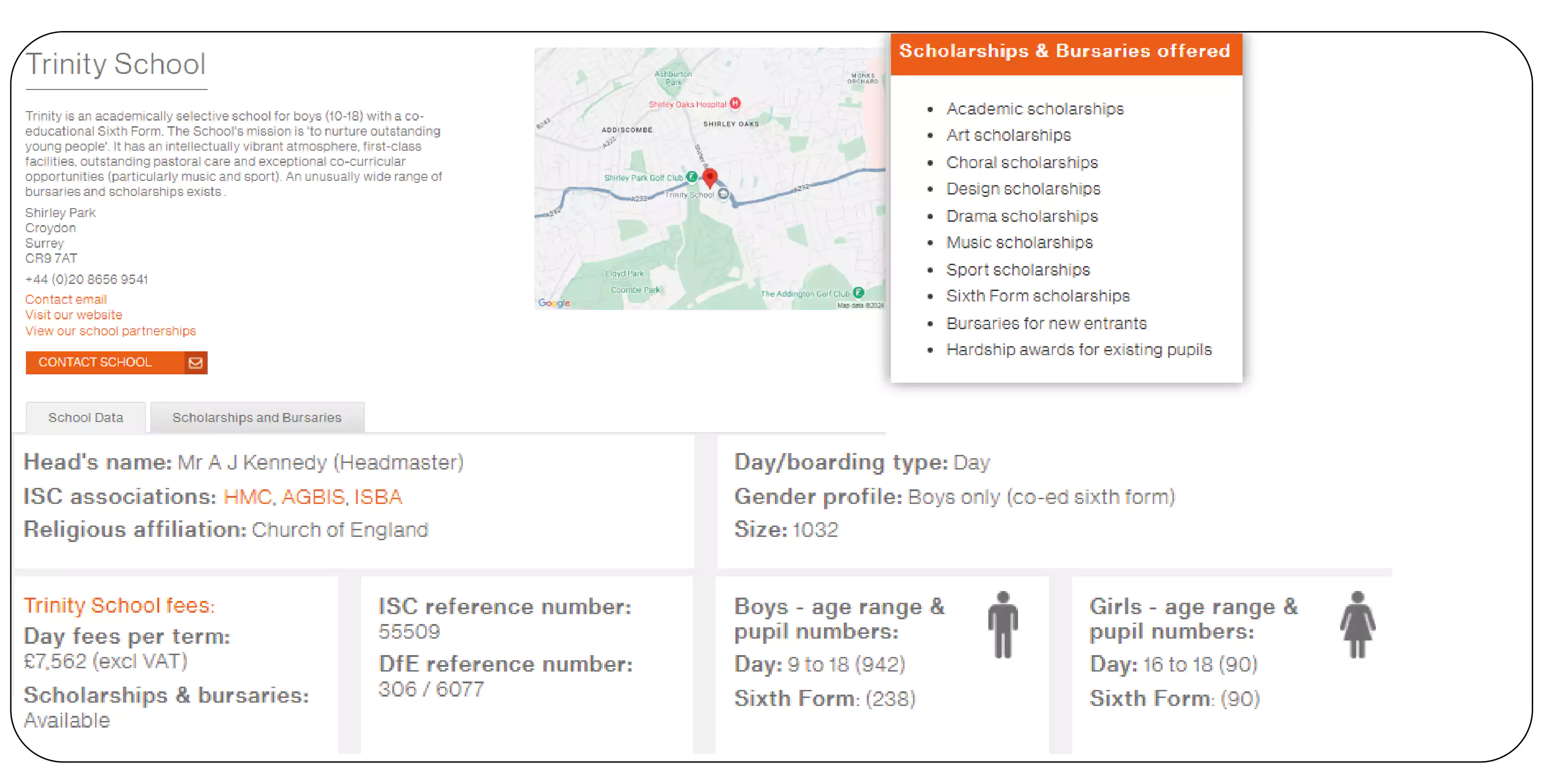Click ISC reference number 55509
The height and width of the screenshot is (778, 1568).
pos(409,632)
